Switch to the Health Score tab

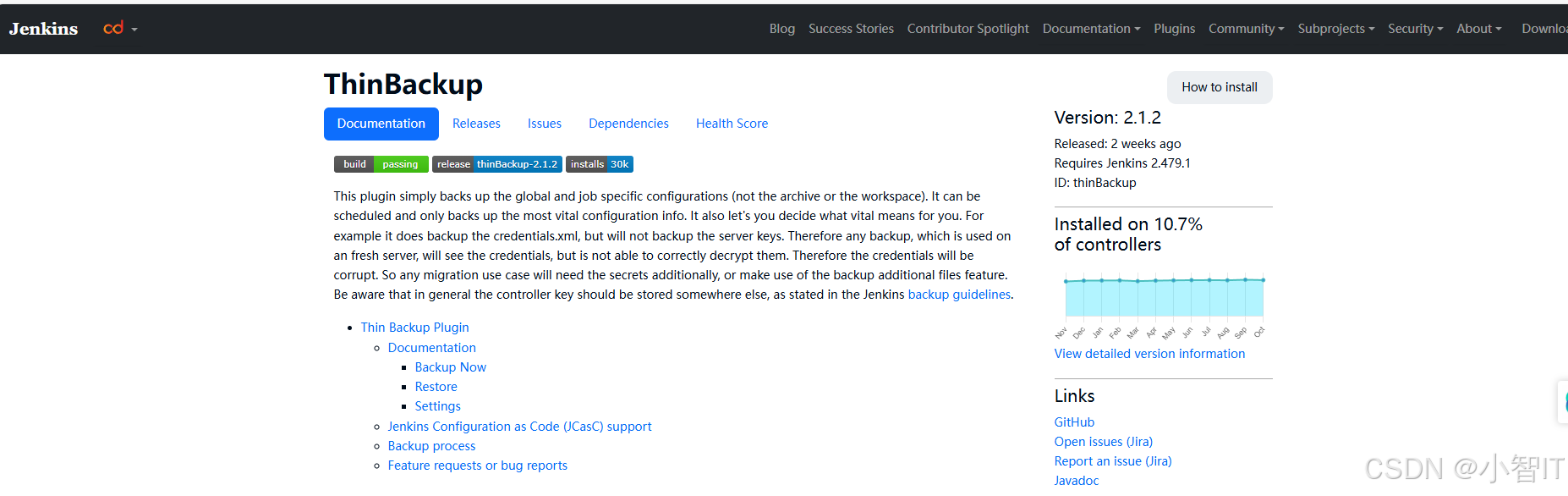(732, 124)
